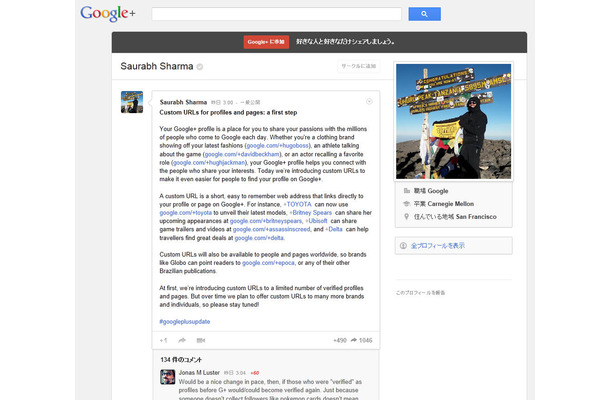Click the info icon in full profile box
The image size is (610, 400).
pyautogui.click(x=403, y=246)
